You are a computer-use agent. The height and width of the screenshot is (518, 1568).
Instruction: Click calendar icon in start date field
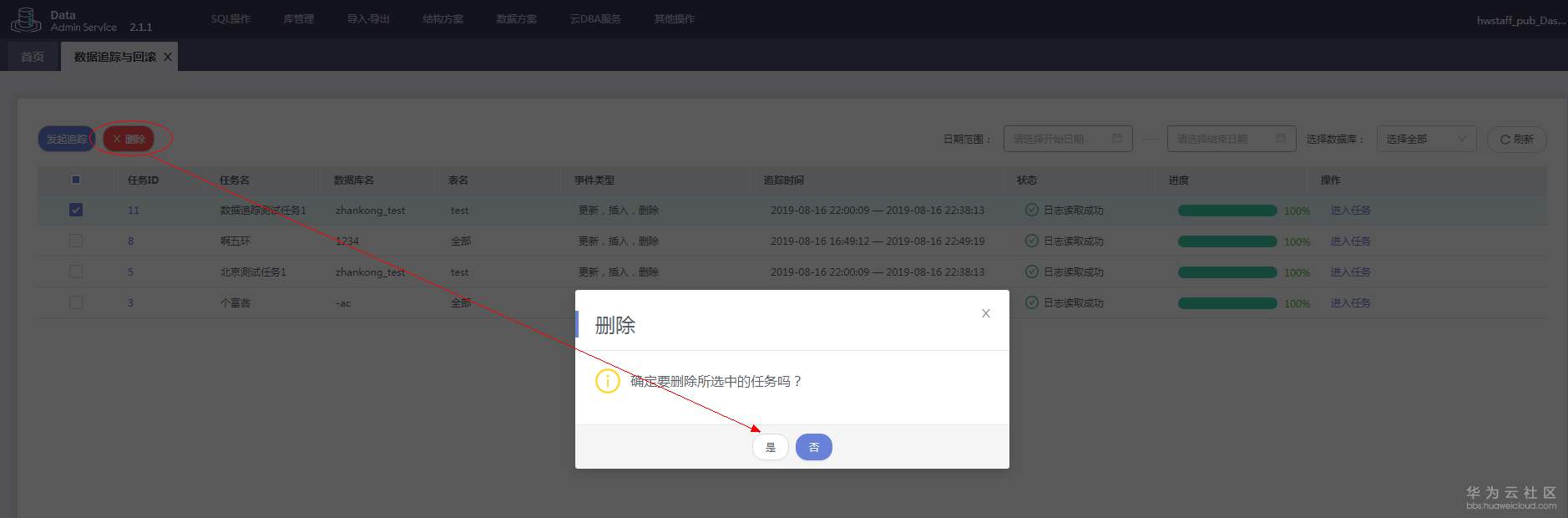pyautogui.click(x=1117, y=139)
